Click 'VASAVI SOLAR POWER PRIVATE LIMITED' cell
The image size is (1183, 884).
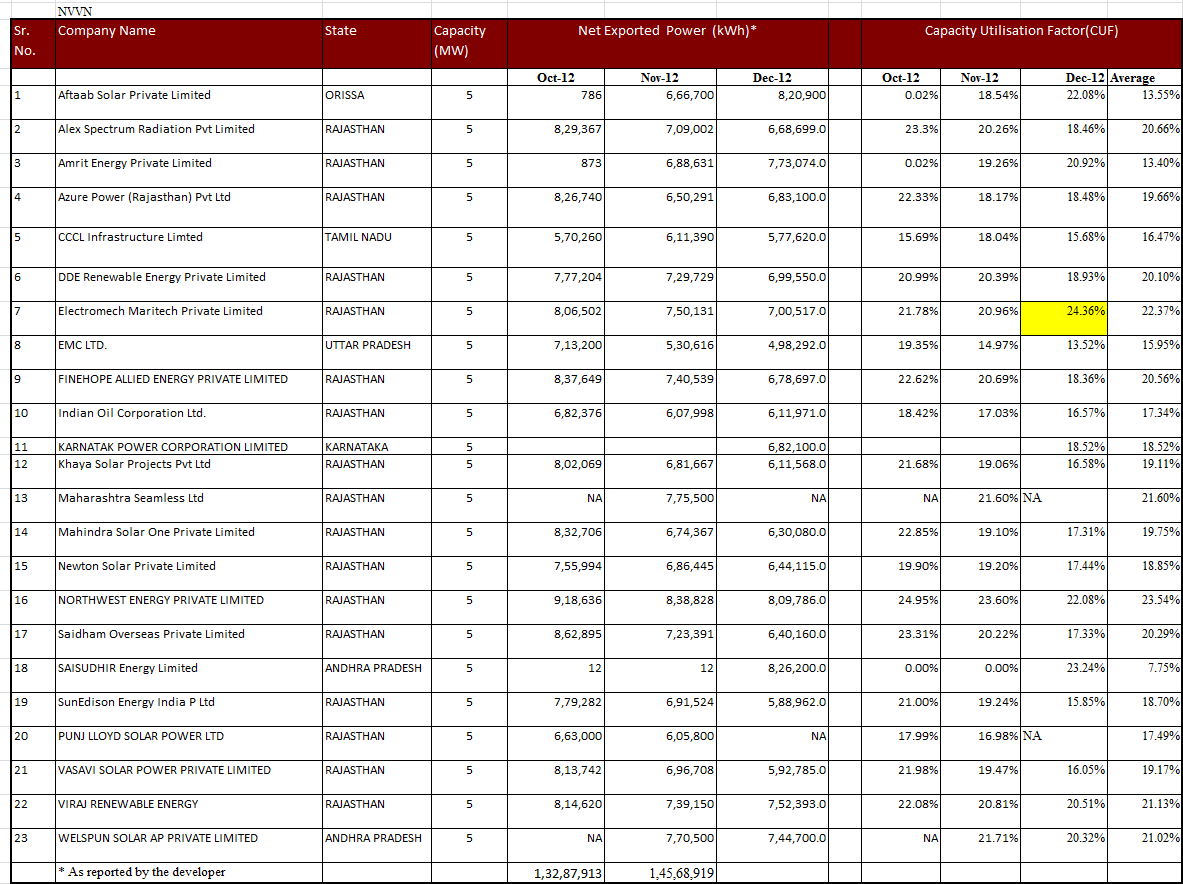(189, 776)
